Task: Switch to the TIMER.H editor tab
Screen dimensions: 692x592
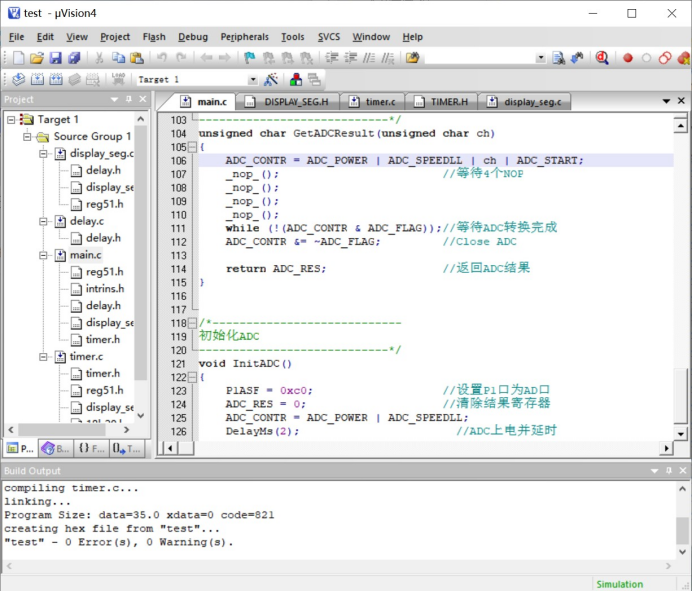Action: click(441, 102)
